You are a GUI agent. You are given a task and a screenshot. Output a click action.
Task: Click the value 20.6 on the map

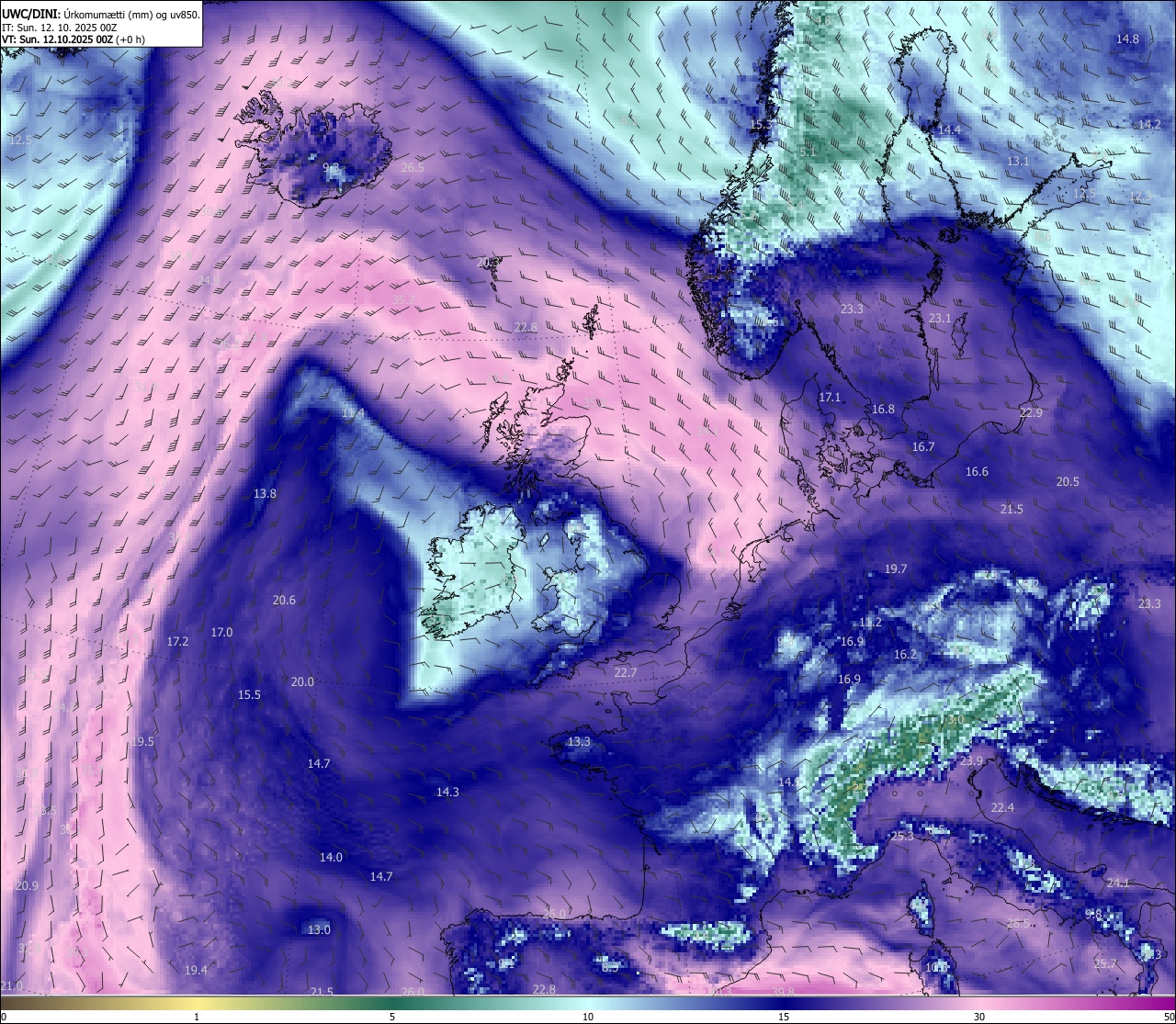[x=284, y=601]
